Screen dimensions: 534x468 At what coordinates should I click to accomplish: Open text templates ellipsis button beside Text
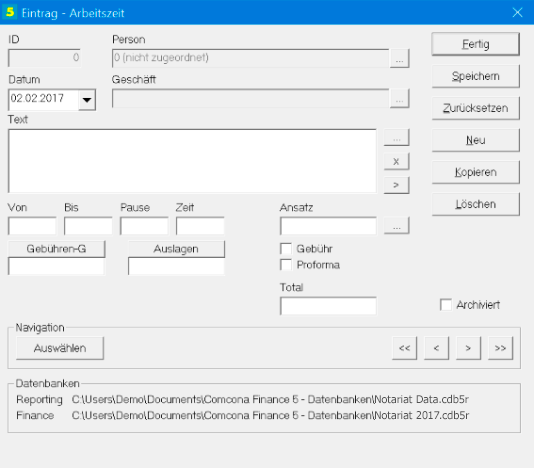(396, 138)
